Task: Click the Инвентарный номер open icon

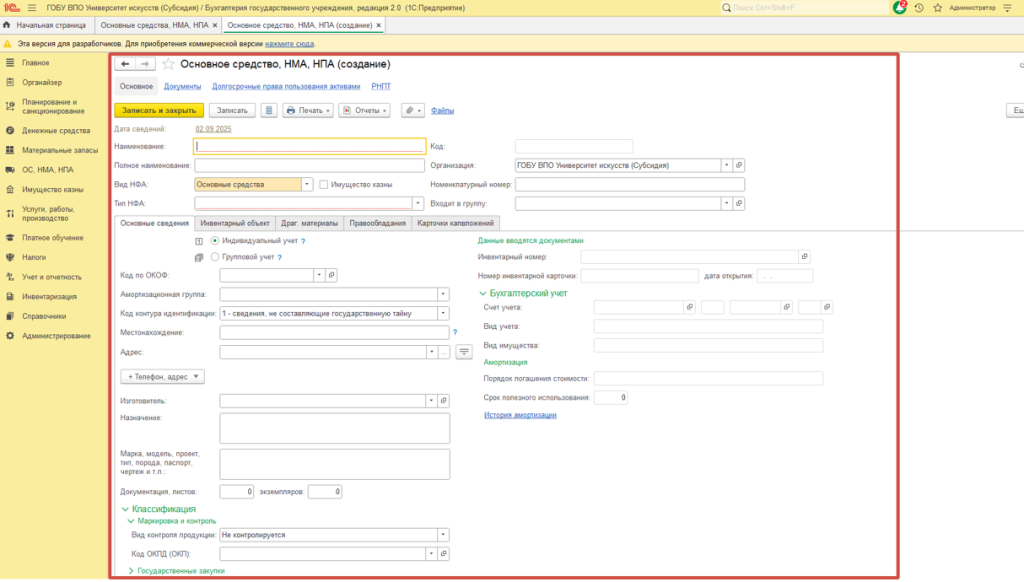Action: [x=805, y=257]
